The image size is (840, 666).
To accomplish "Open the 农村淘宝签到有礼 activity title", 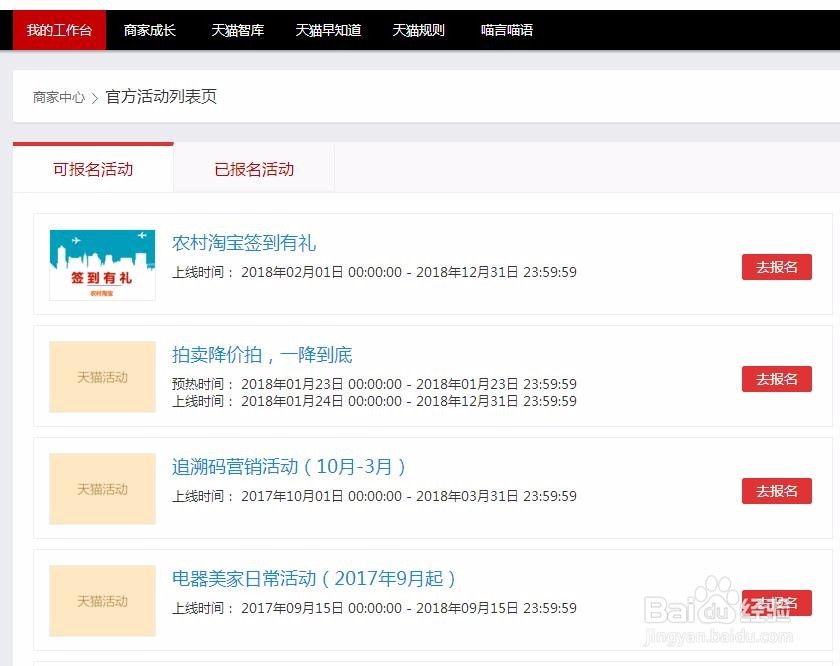I will click(x=244, y=243).
